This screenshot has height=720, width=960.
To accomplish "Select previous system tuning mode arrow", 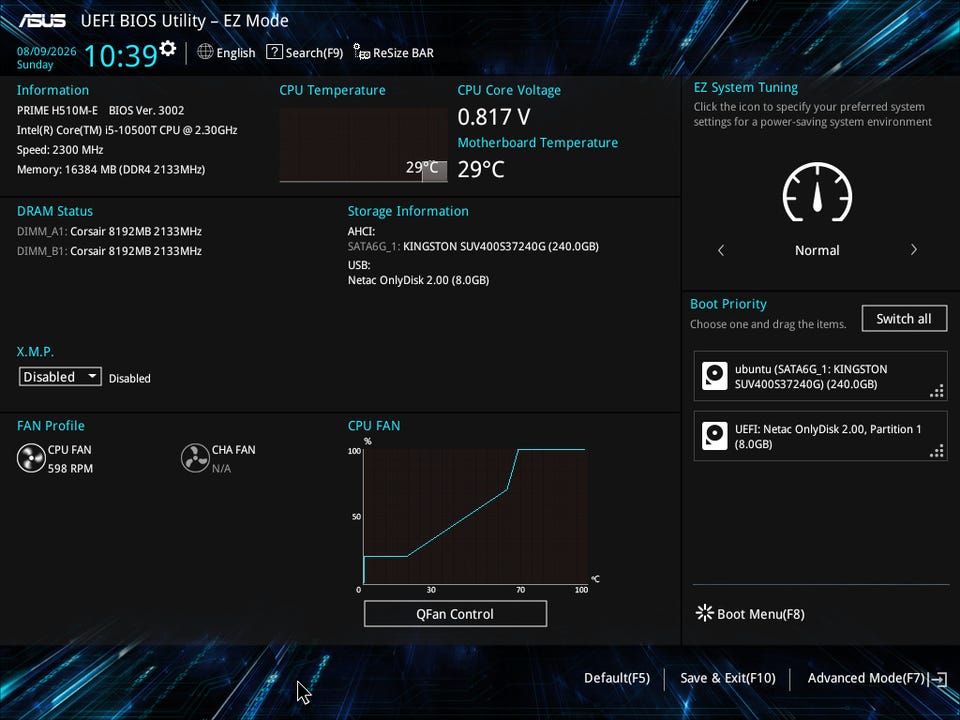I will pyautogui.click(x=721, y=250).
